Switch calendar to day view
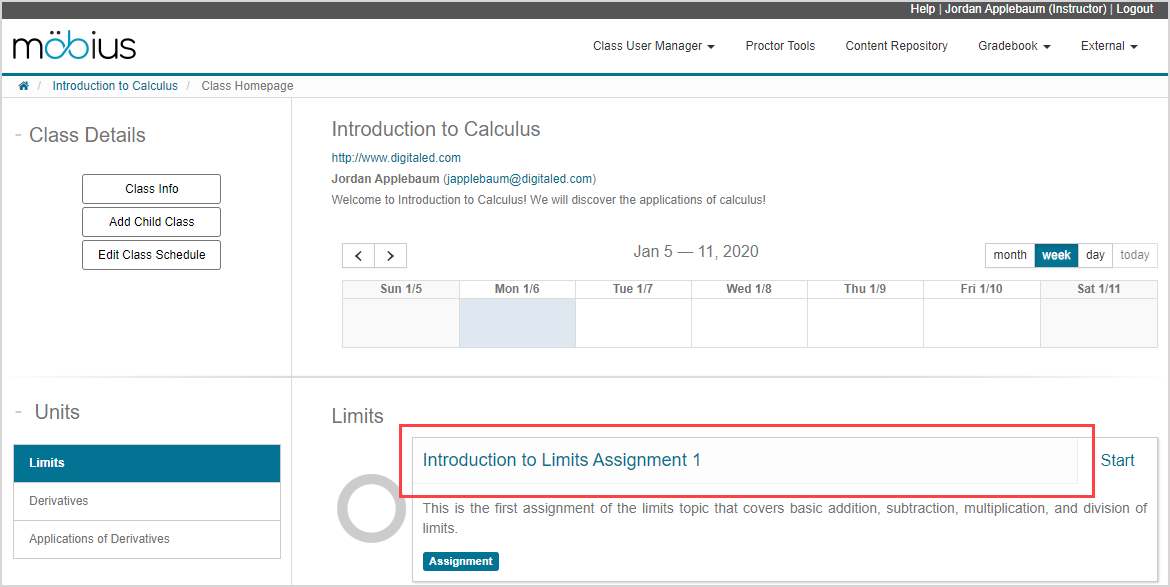Viewport: 1170px width, 587px height. 1095,255
